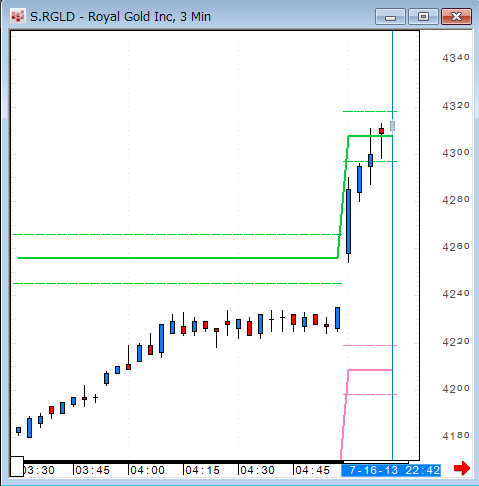479x486 pixels.
Task: Click the chart window title bar icon
Action: click(x=18, y=16)
